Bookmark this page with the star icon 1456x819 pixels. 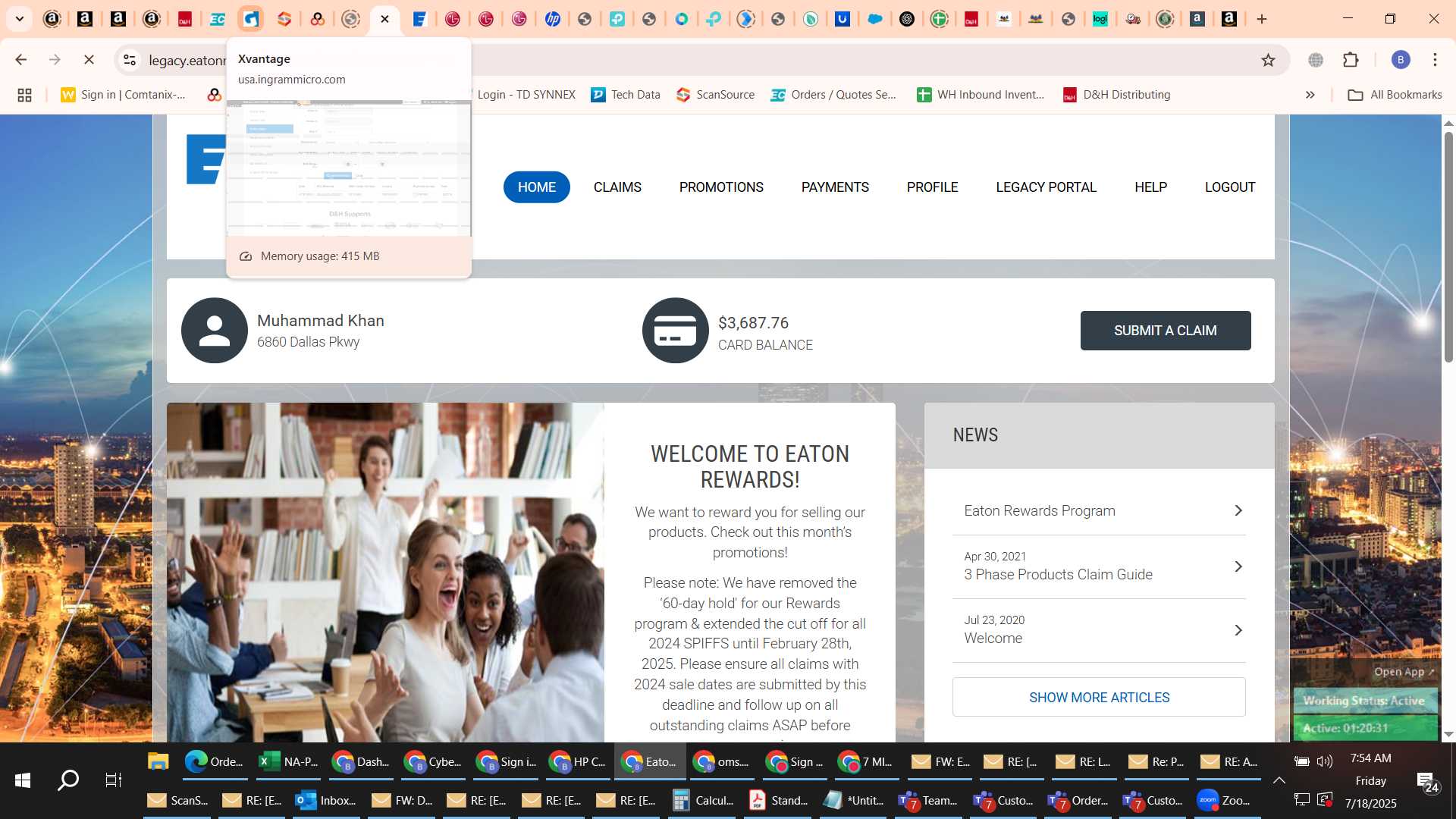(x=1268, y=60)
